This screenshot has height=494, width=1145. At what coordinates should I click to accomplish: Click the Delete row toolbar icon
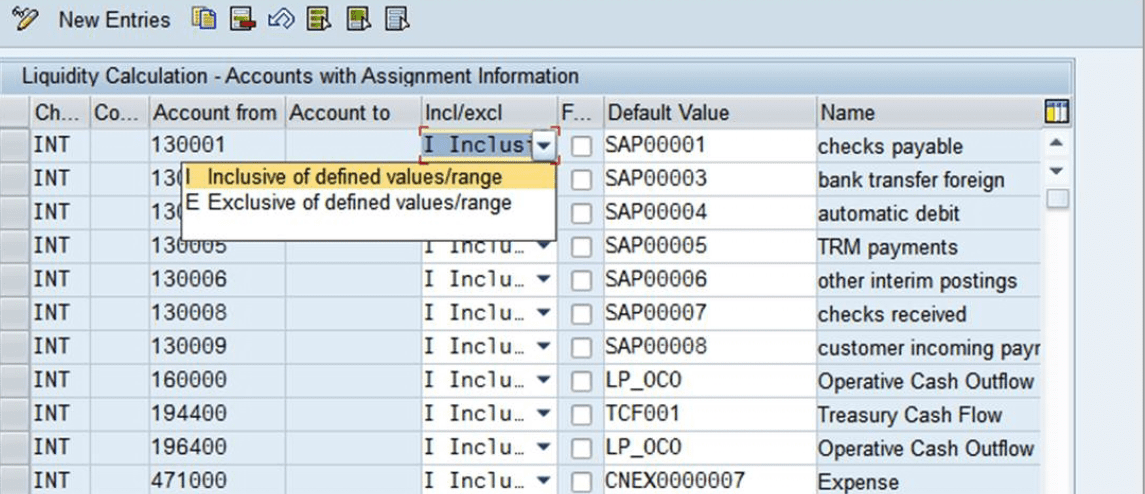(241, 19)
